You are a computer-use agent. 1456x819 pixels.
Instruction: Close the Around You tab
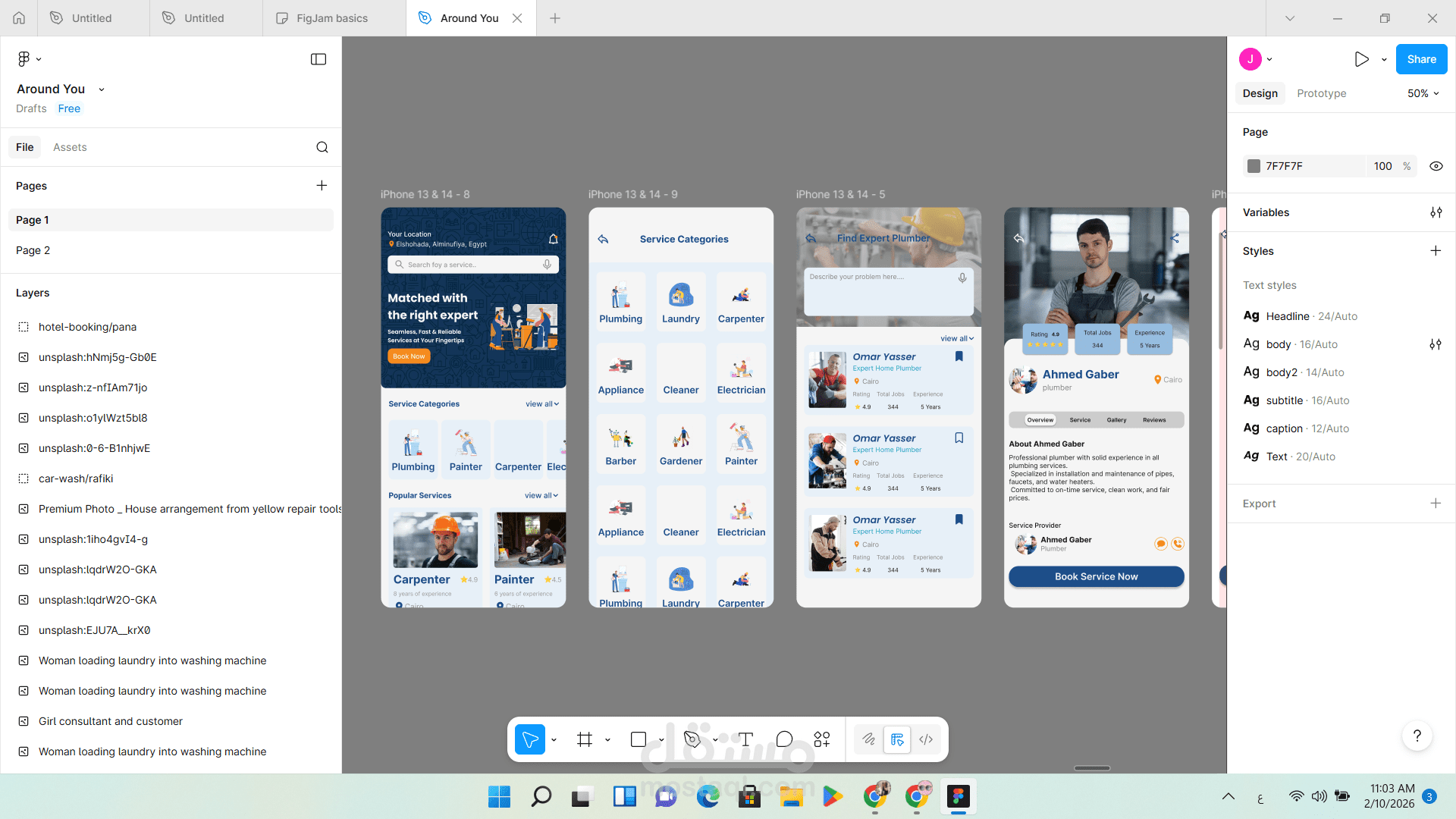pyautogui.click(x=517, y=18)
